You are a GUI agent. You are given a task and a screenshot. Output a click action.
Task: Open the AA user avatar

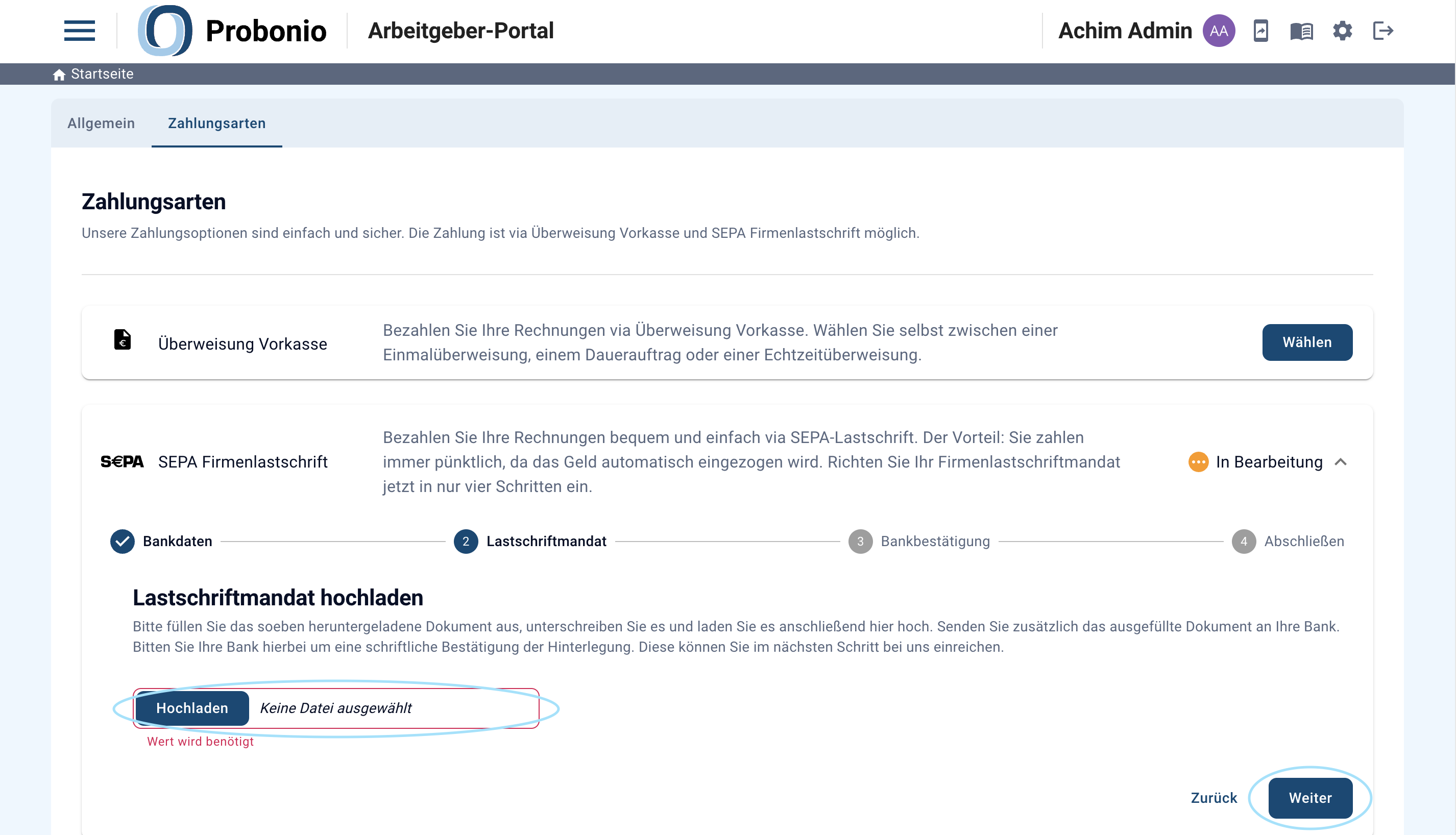[1219, 31]
